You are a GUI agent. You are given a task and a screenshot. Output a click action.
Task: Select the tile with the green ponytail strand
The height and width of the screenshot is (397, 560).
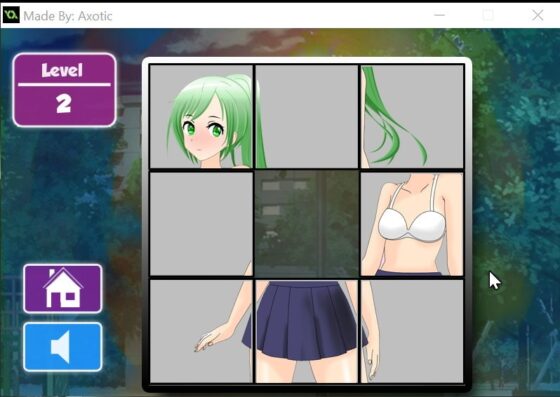(307, 116)
